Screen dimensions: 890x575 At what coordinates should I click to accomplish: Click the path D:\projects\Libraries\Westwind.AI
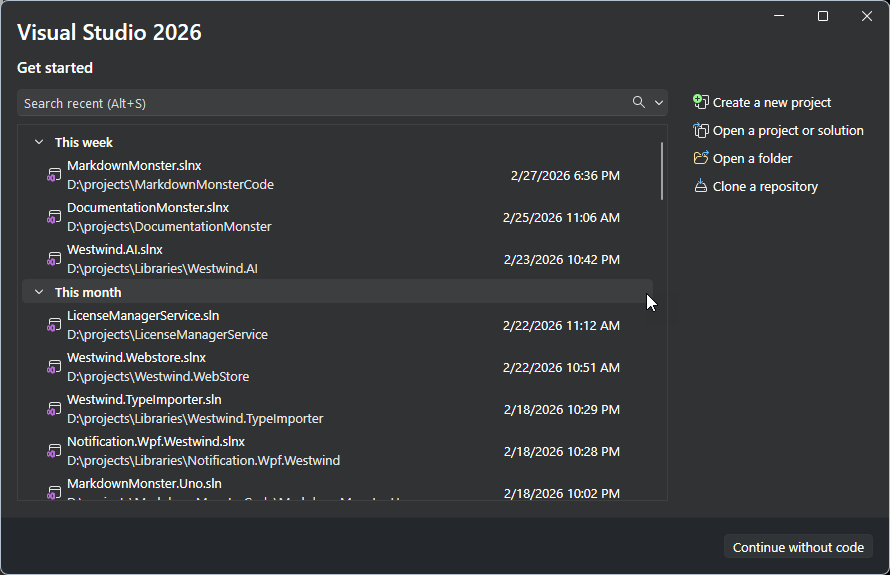(x=162, y=268)
